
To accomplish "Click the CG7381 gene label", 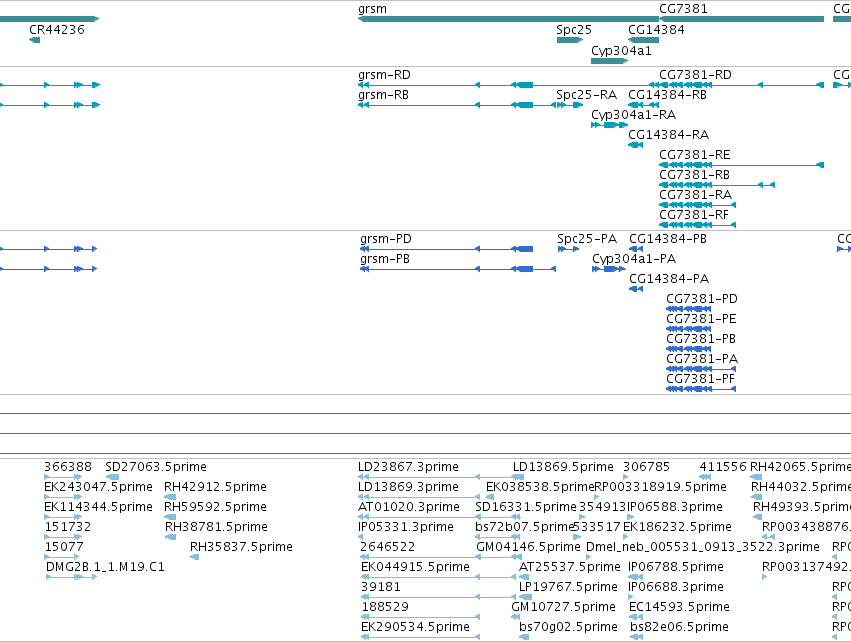I will coord(683,9).
